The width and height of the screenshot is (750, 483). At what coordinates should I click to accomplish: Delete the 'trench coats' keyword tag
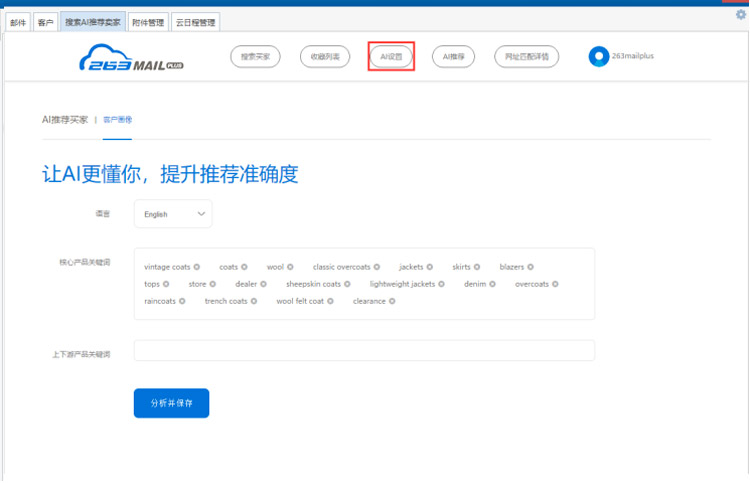254,301
